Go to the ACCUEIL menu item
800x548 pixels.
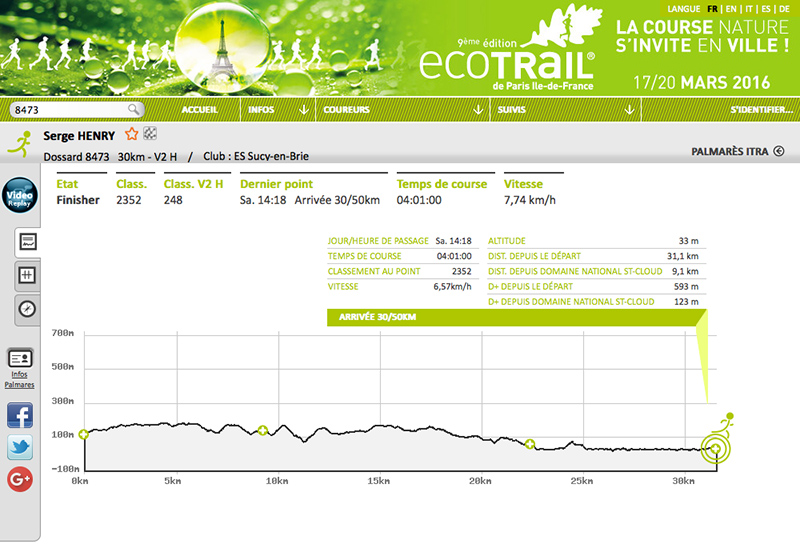201,109
